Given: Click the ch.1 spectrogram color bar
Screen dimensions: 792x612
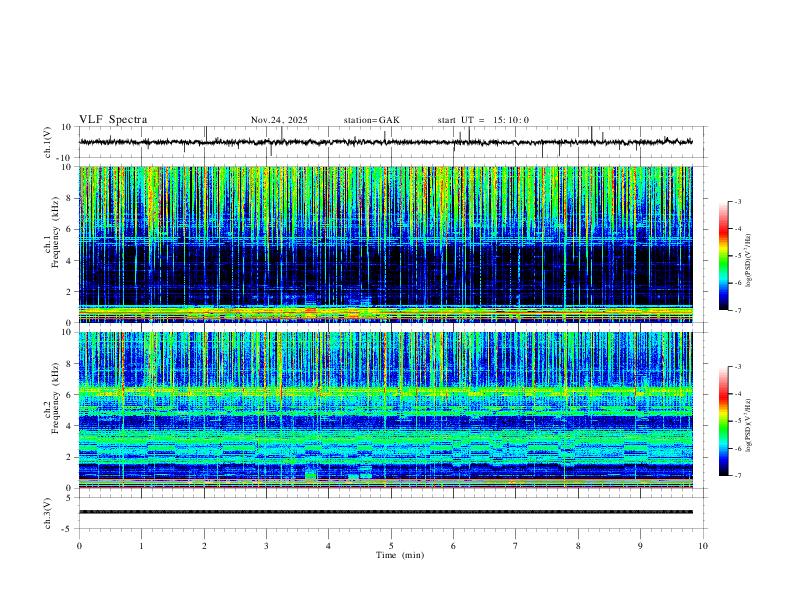Looking at the screenshot, I should point(723,256).
